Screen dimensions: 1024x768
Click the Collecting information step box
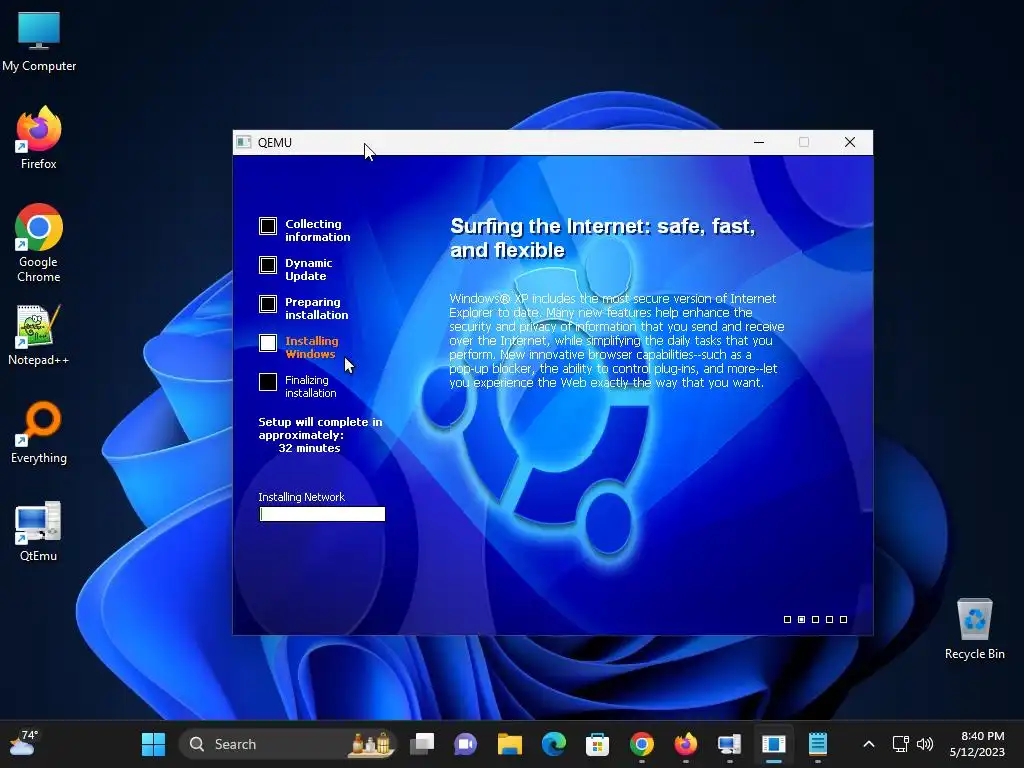[268, 226]
